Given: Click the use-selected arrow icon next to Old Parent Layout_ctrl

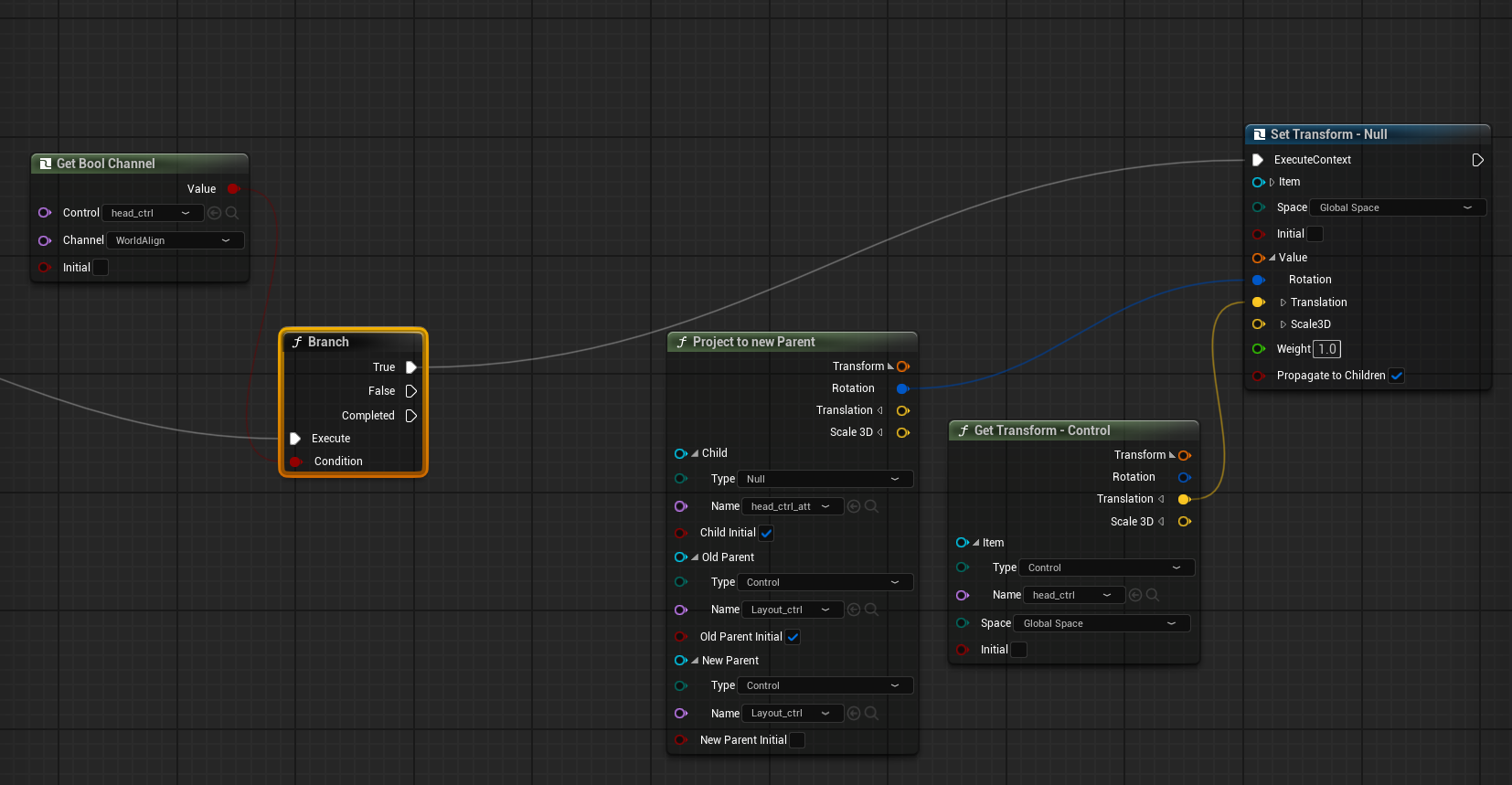Looking at the screenshot, I should (x=854, y=610).
